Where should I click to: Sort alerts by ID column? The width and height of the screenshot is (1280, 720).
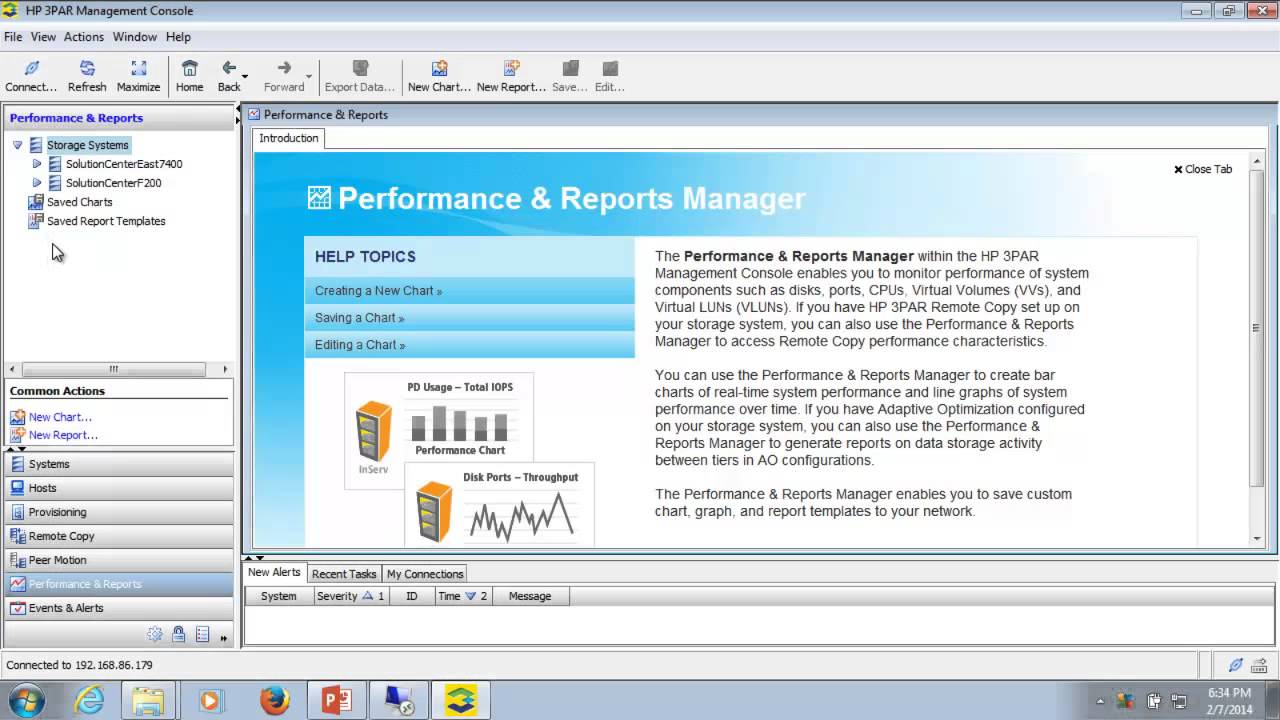pyautogui.click(x=411, y=596)
